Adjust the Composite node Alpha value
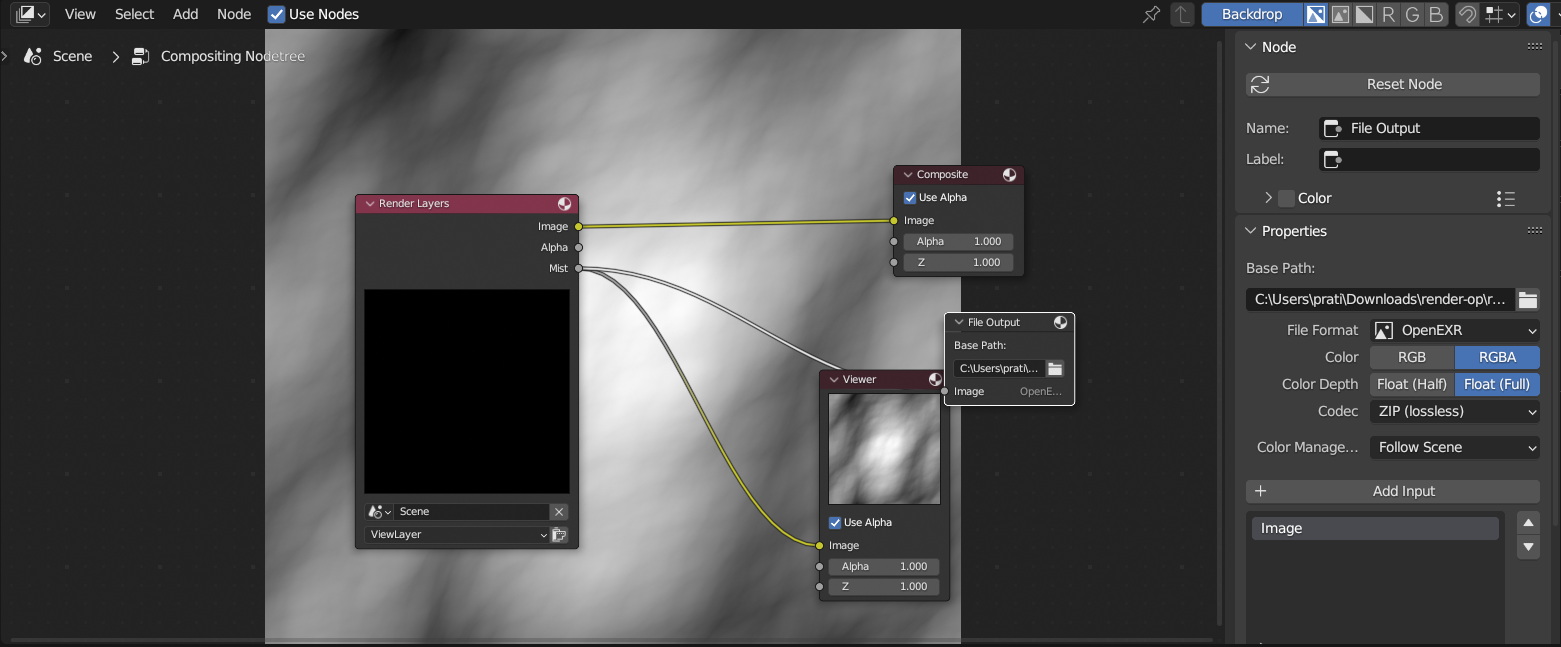This screenshot has width=1561, height=647. 958,241
